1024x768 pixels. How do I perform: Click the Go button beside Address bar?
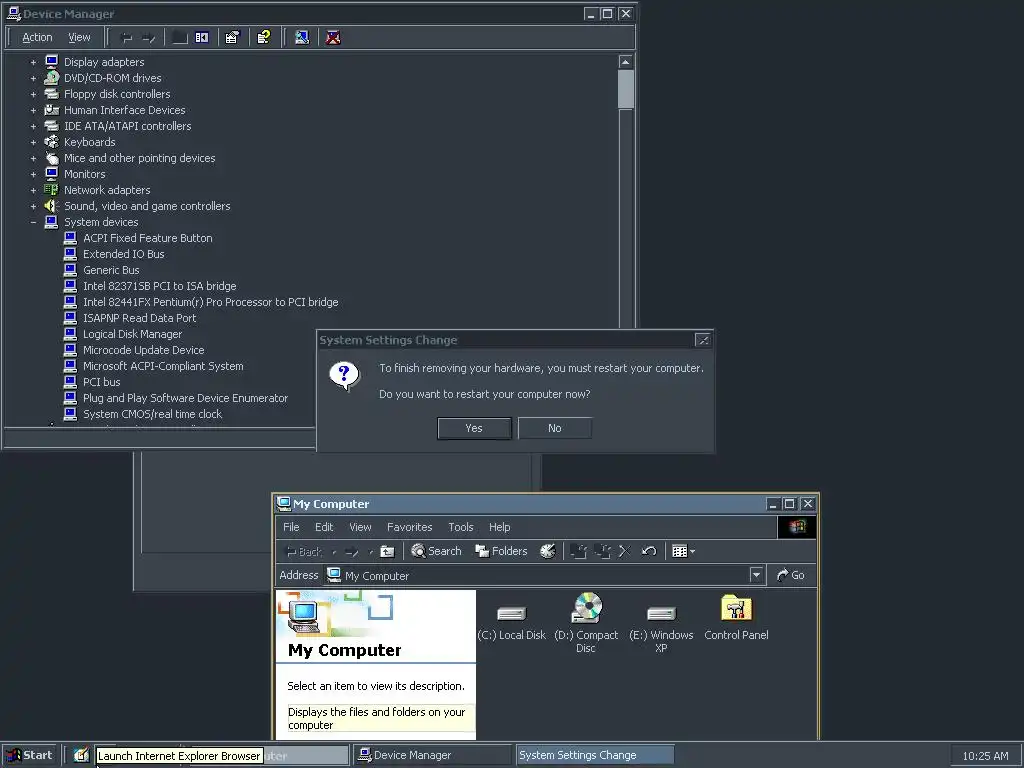(790, 575)
